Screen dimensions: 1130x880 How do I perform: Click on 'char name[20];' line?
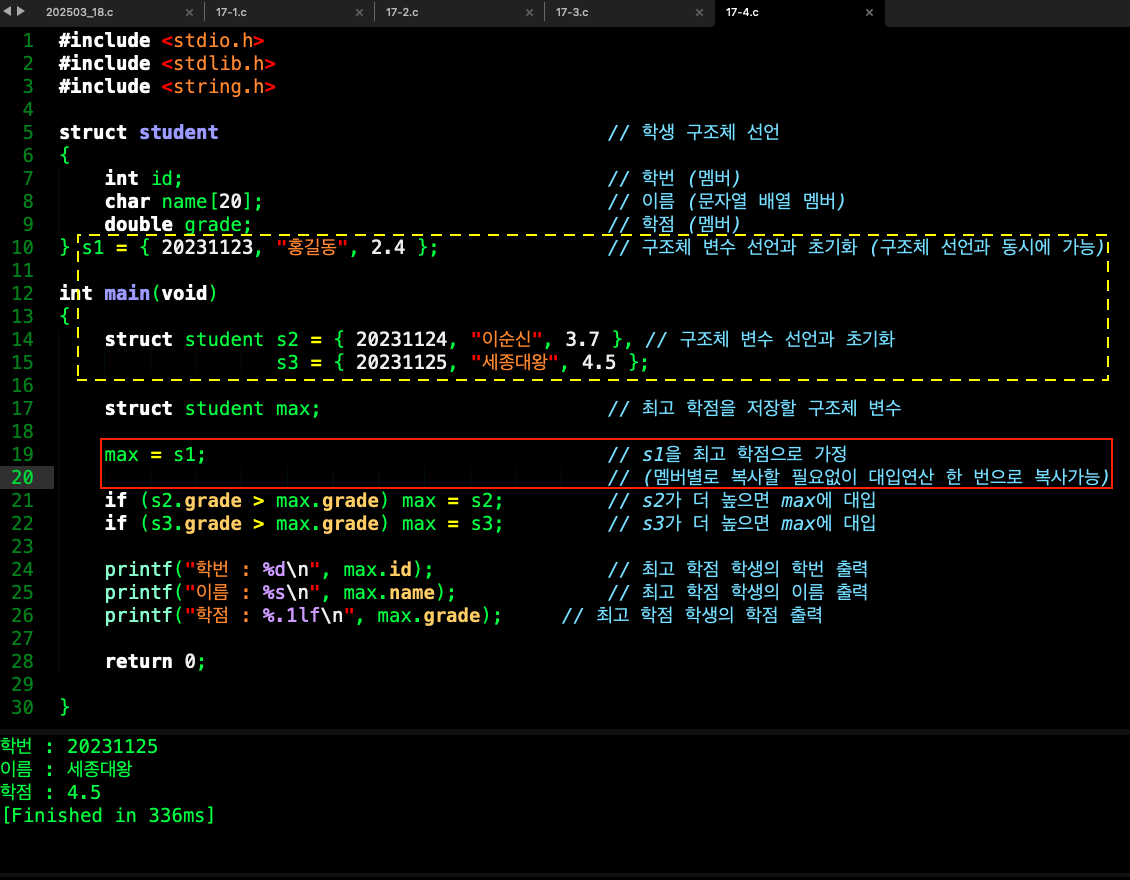coord(183,201)
